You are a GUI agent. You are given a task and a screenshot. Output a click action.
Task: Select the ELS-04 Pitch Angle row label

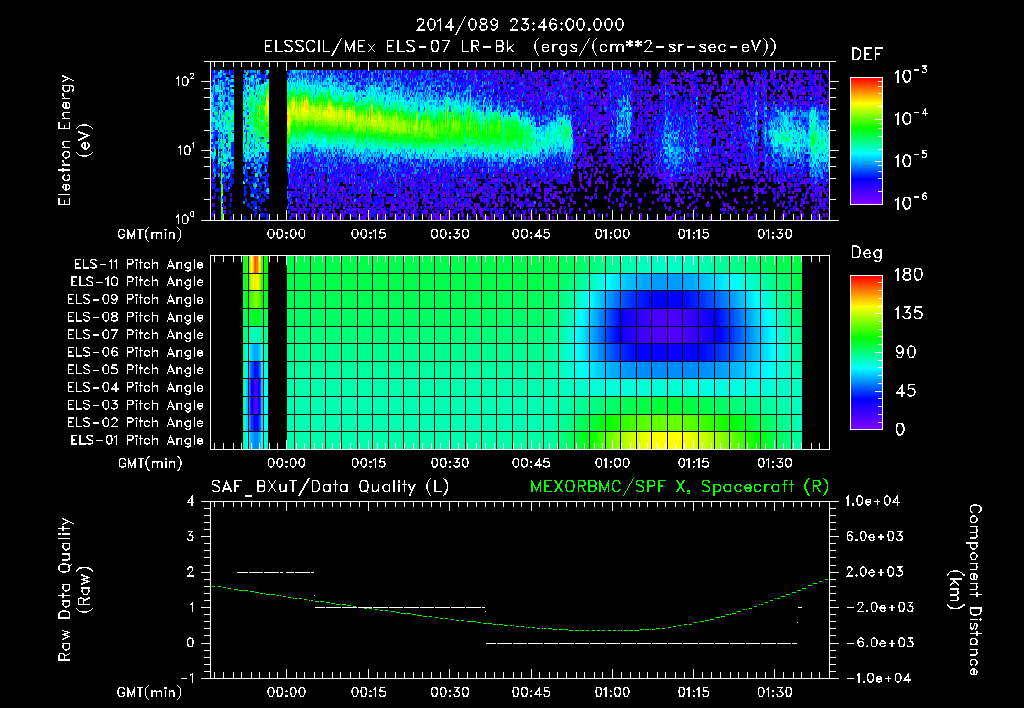pos(136,387)
